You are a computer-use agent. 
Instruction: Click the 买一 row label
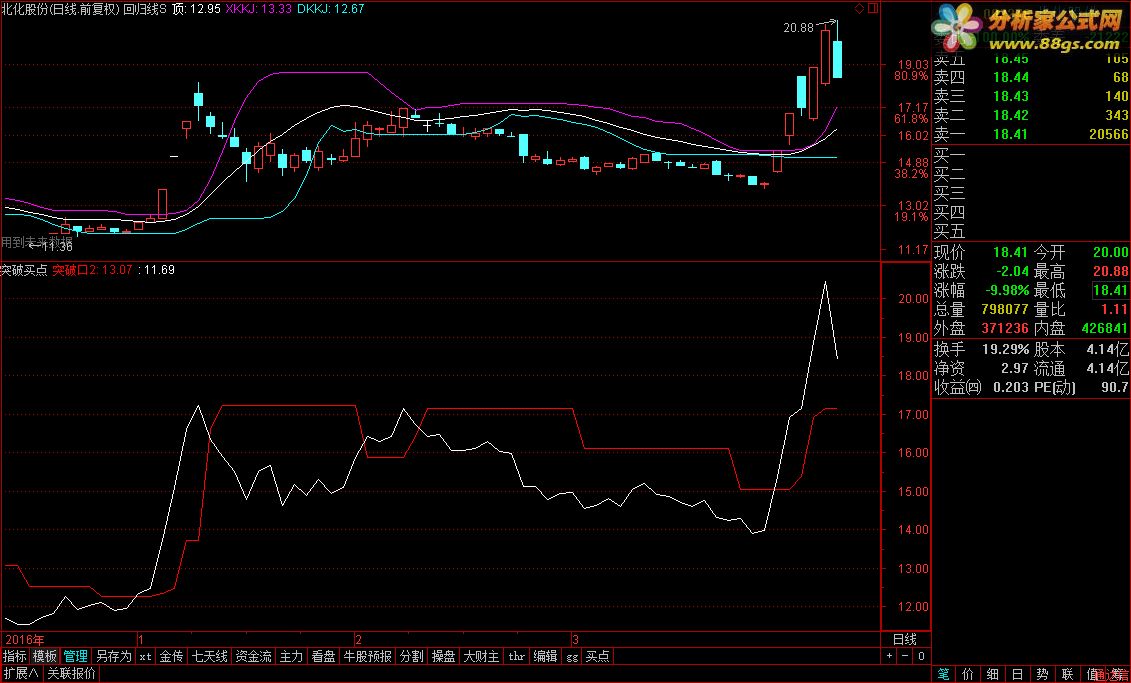(949, 155)
